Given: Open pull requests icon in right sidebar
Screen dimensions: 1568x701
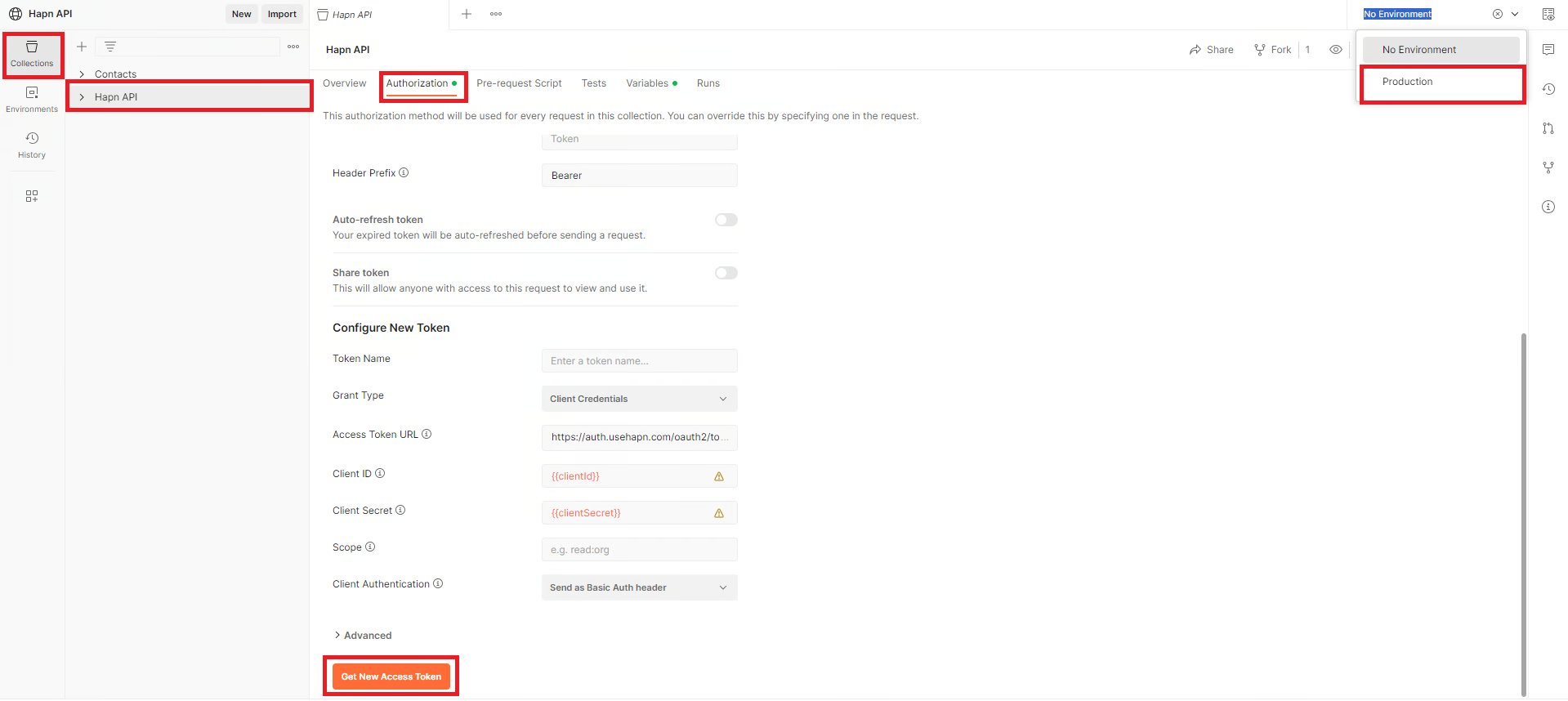Looking at the screenshot, I should coord(1548,128).
